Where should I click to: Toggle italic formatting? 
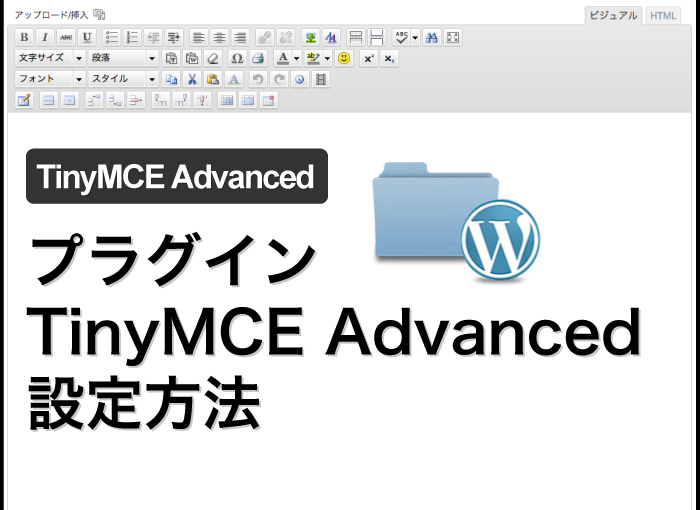[x=45, y=38]
